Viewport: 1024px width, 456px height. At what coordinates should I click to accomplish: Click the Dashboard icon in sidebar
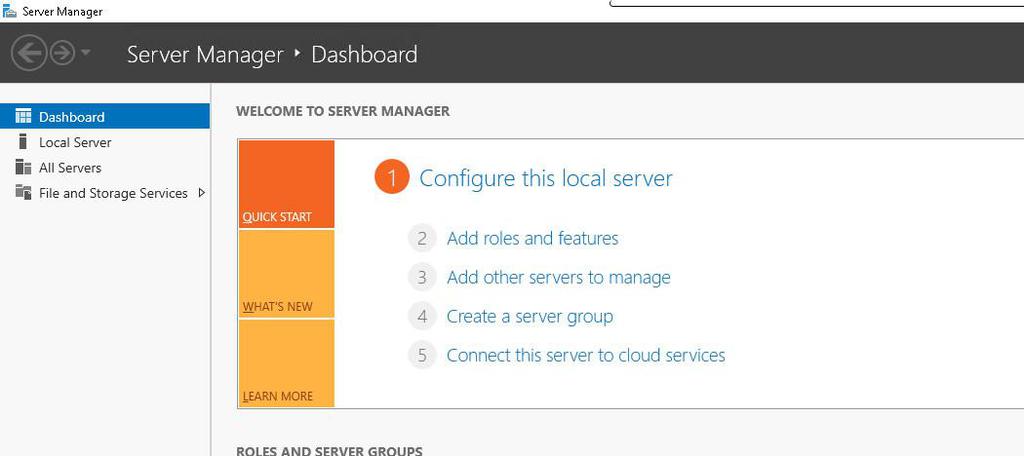pos(23,117)
